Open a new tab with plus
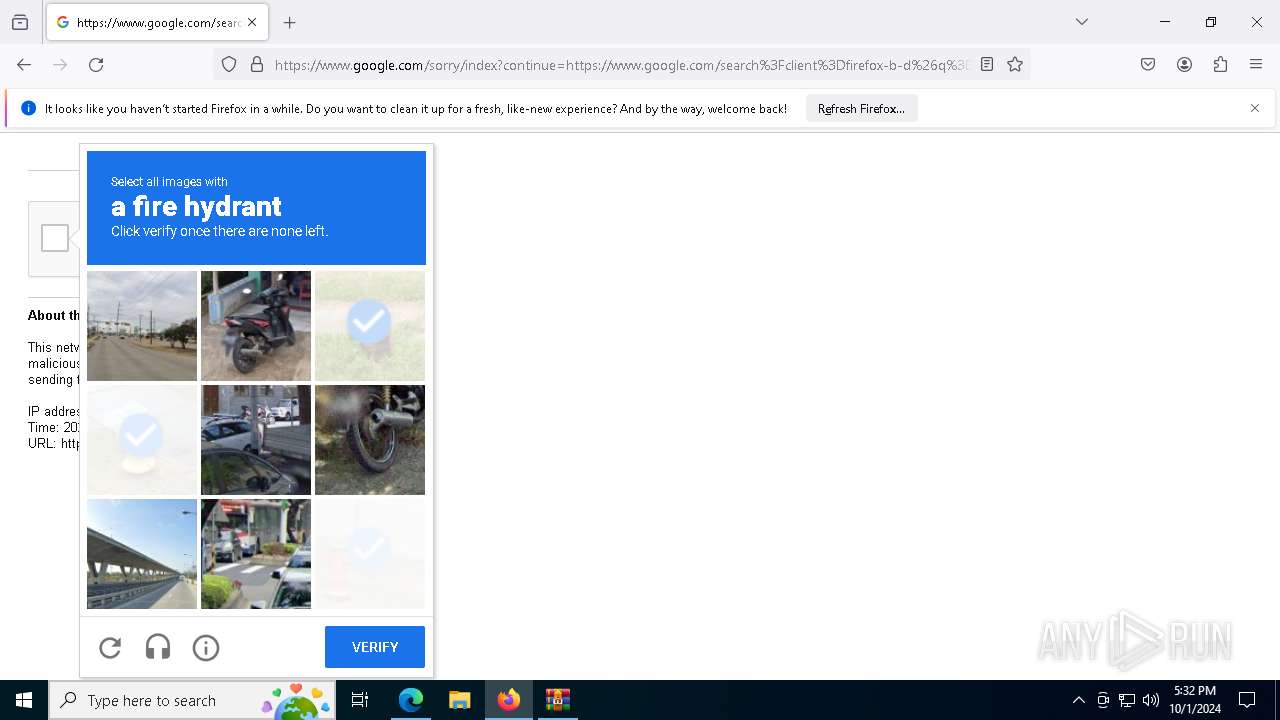The width and height of the screenshot is (1280, 720). click(x=290, y=22)
